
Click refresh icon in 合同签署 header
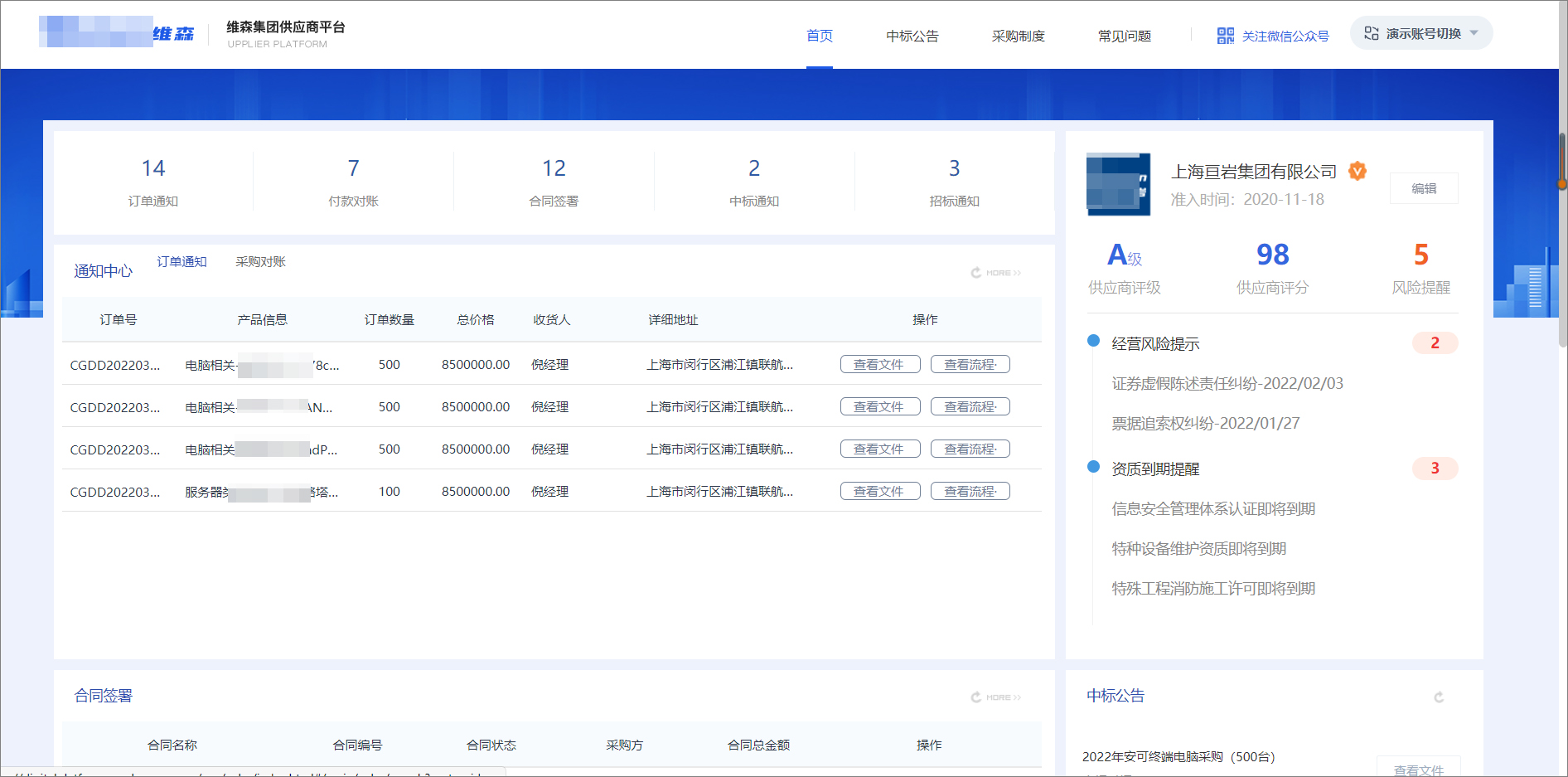tap(976, 697)
